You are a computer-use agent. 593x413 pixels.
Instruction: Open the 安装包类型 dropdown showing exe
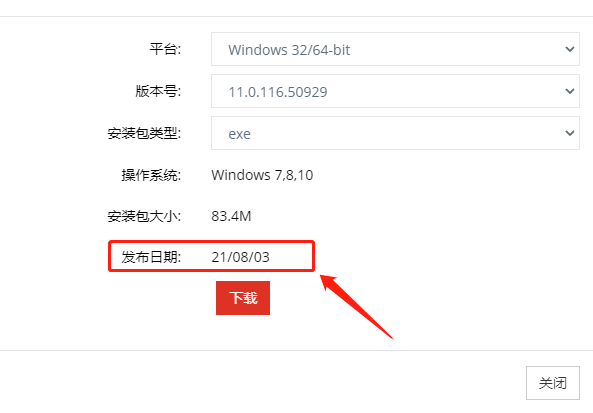tap(395, 133)
